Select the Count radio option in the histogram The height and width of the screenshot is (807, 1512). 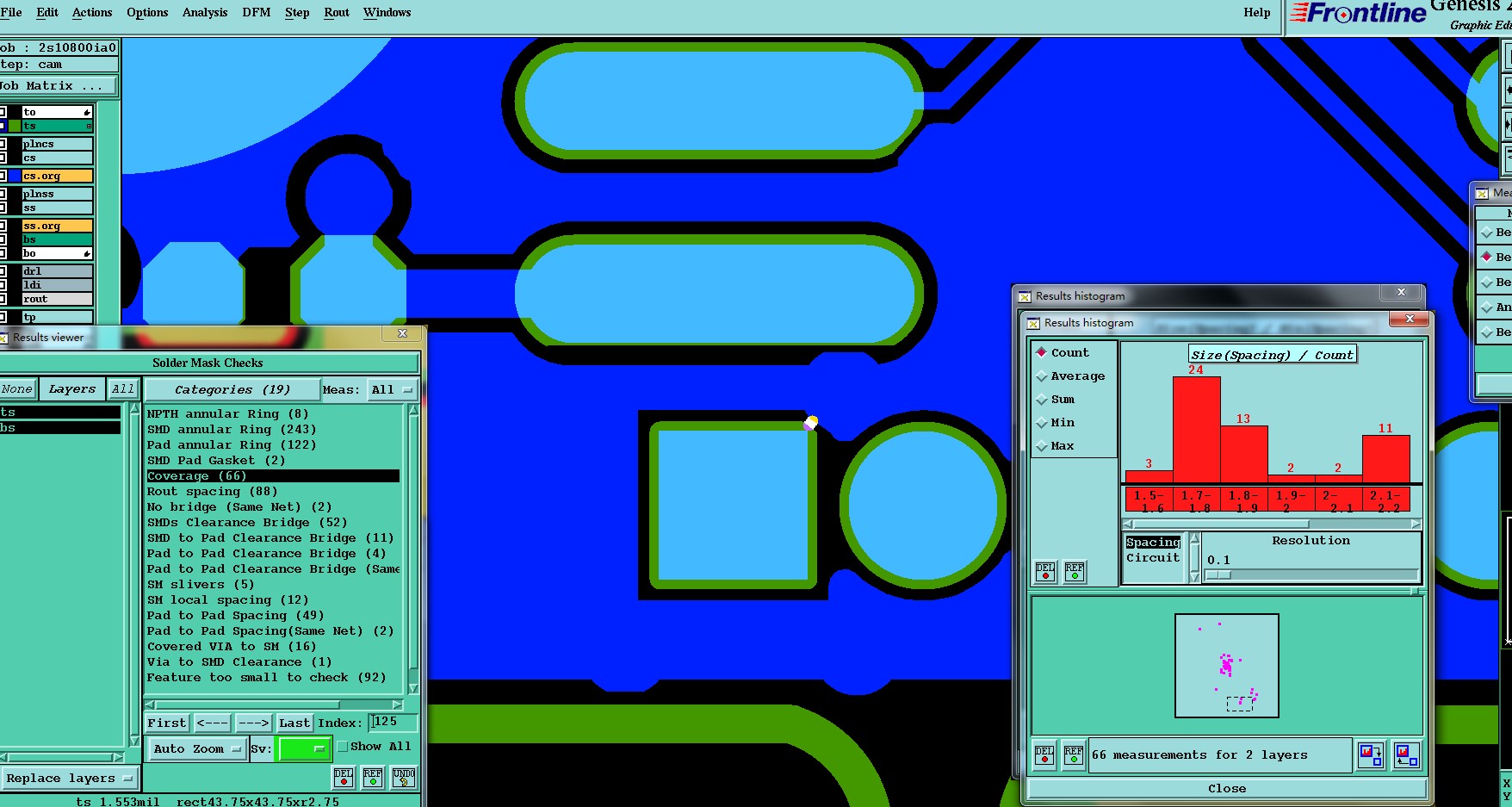pyautogui.click(x=1041, y=352)
